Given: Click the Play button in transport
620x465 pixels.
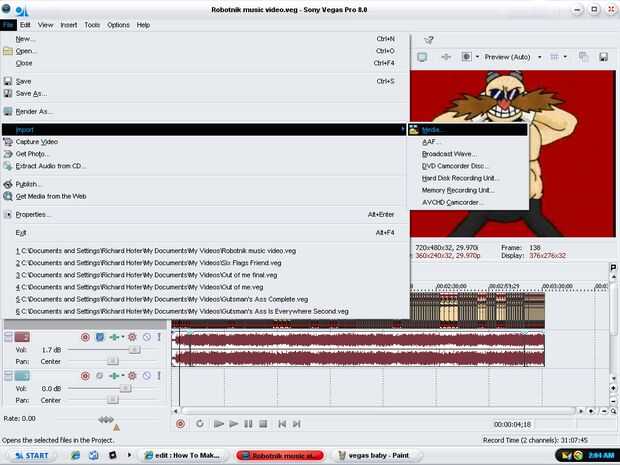Looking at the screenshot, I should 233,424.
